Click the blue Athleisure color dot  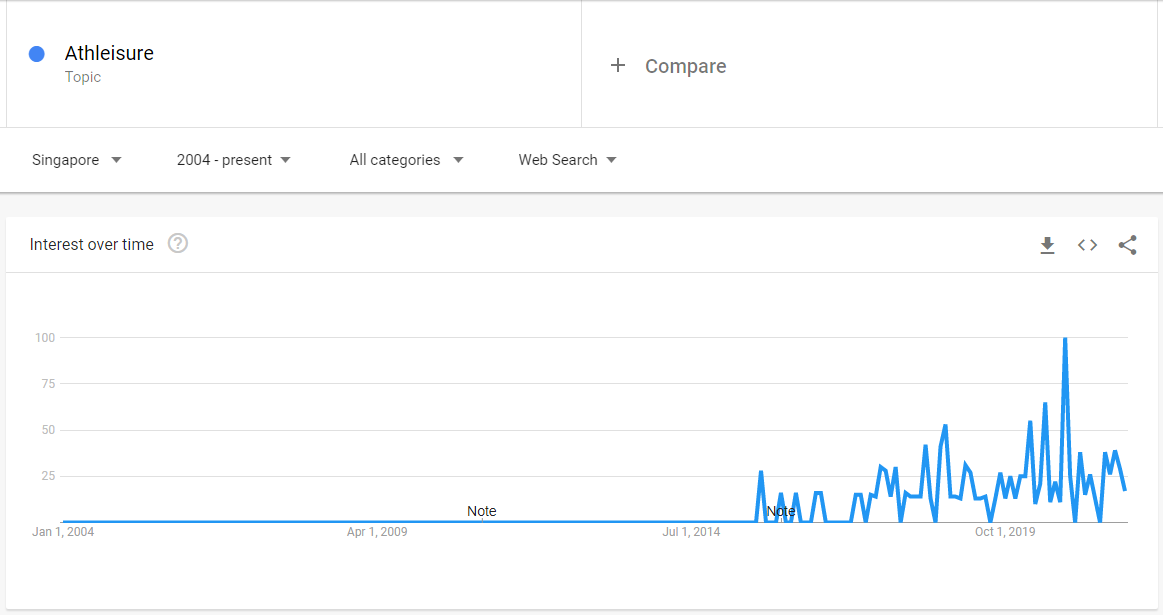pyautogui.click(x=36, y=53)
